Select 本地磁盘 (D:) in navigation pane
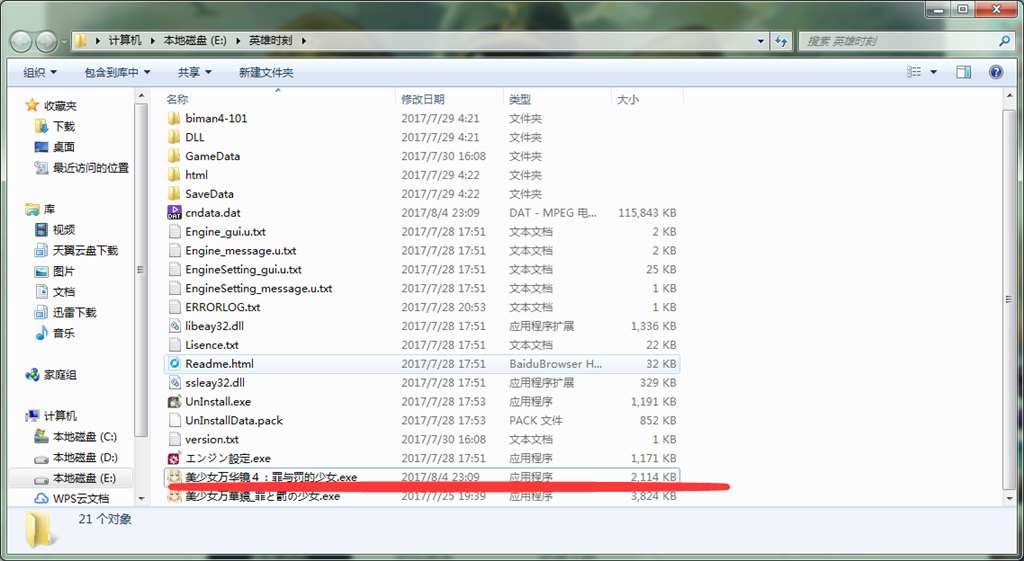Viewport: 1024px width, 561px height. click(84, 458)
